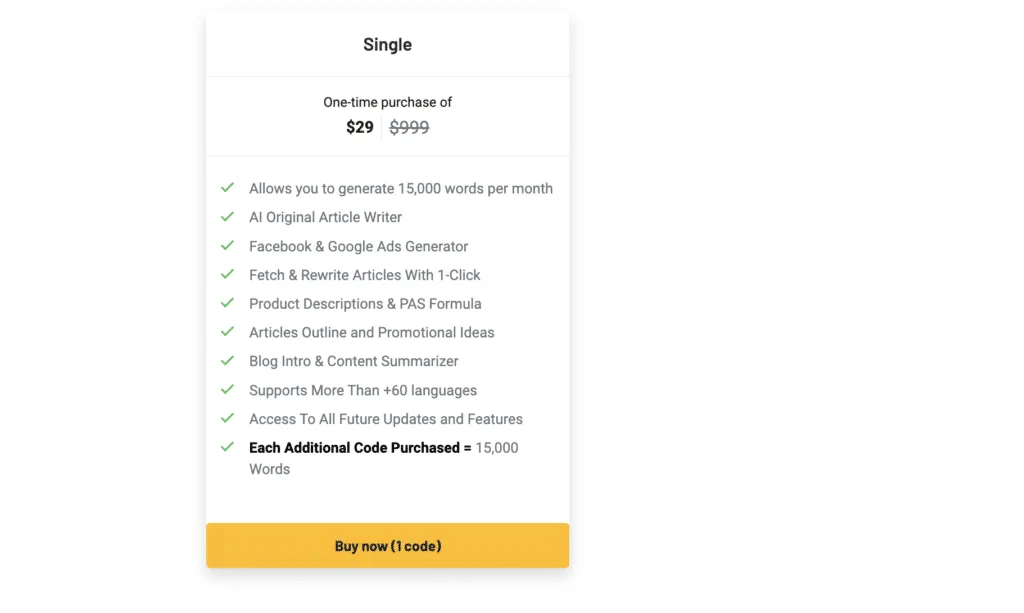Click Blog Intro & Content Summarizer text
Image resolution: width=1024 pixels, height=613 pixels.
353,361
